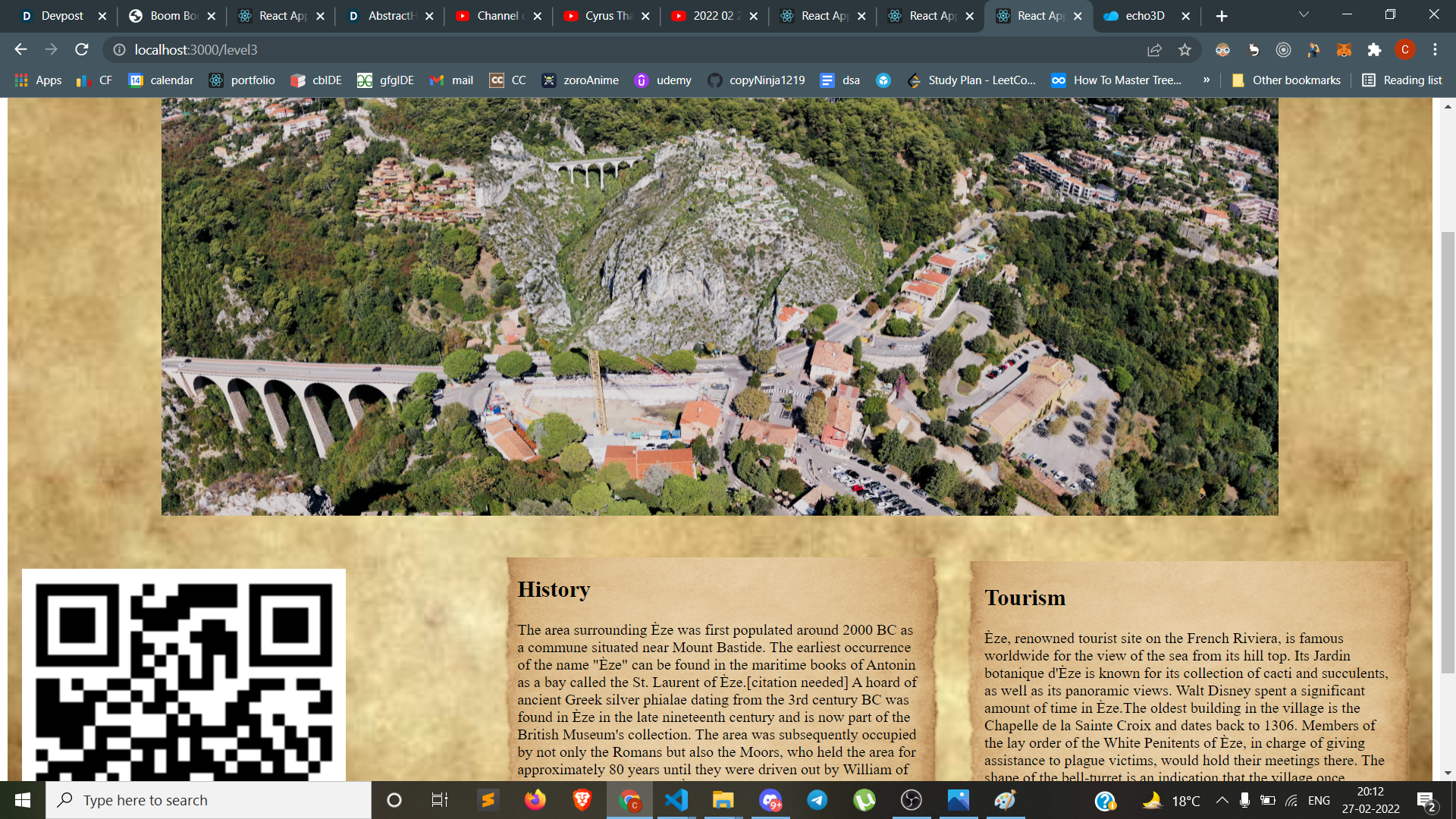Reload the current page
The height and width of the screenshot is (819, 1456).
point(82,49)
